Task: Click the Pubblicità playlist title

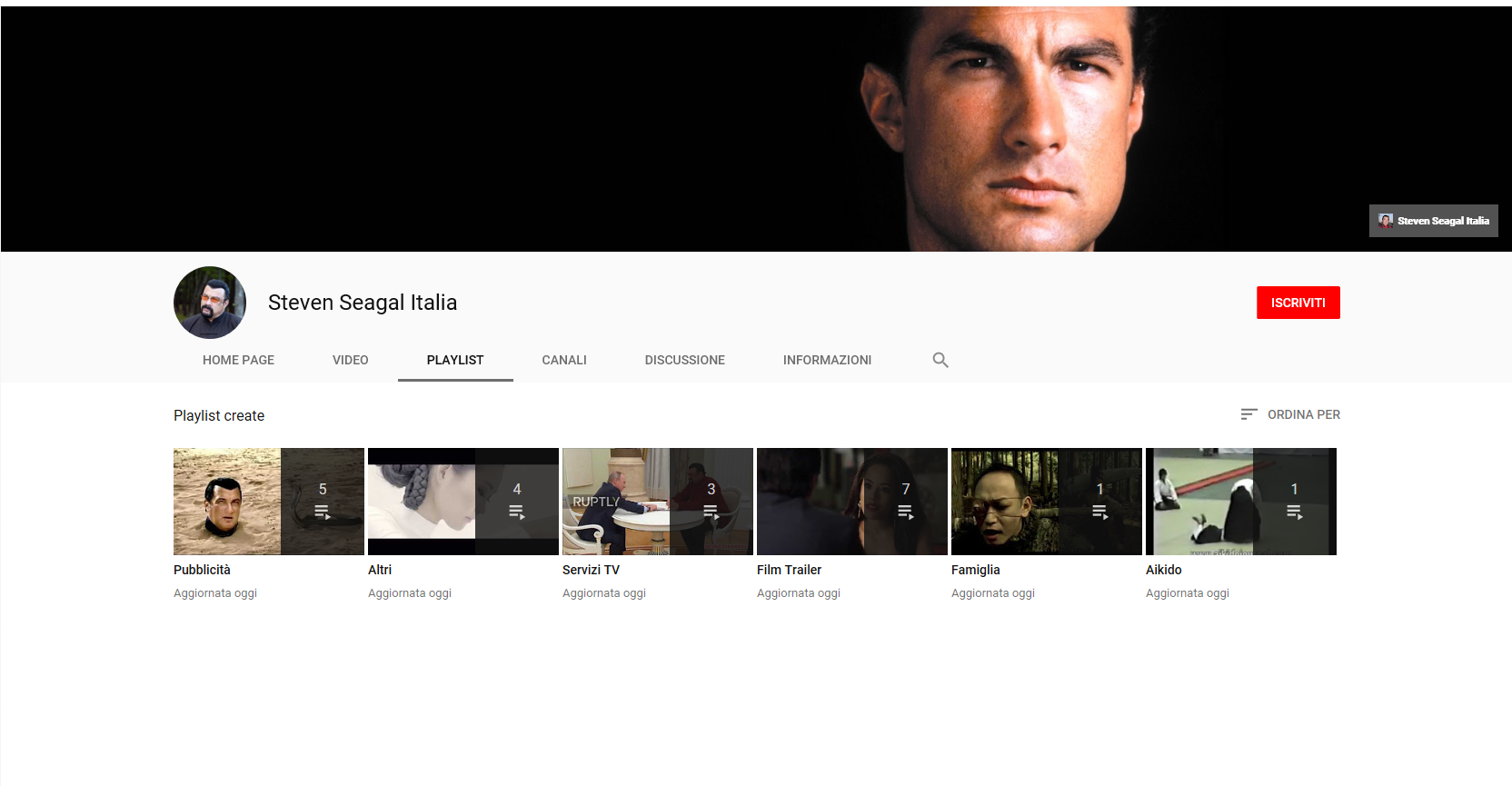Action: tap(202, 570)
